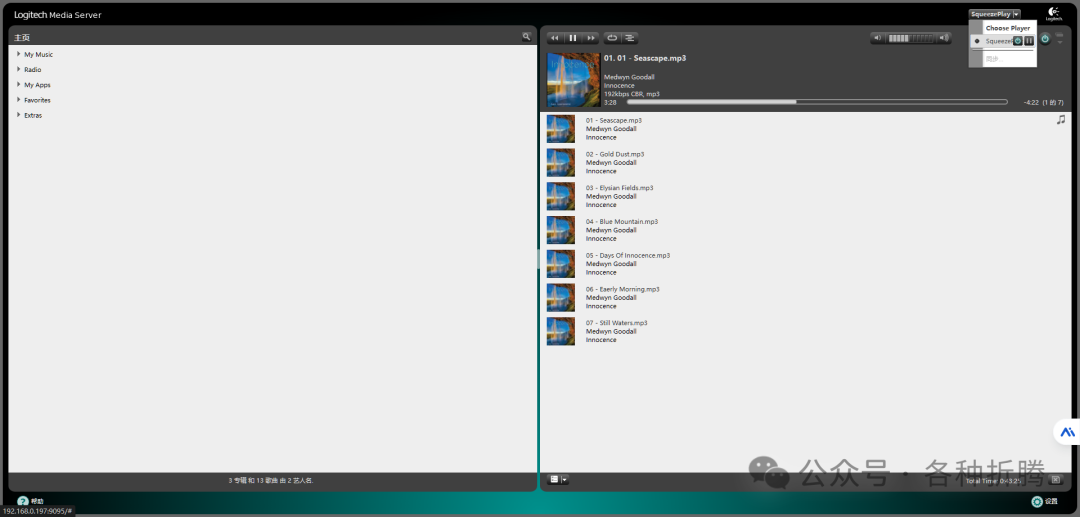
Task: Click the power icon in the SqueezePlay menu row
Action: coord(1018,41)
